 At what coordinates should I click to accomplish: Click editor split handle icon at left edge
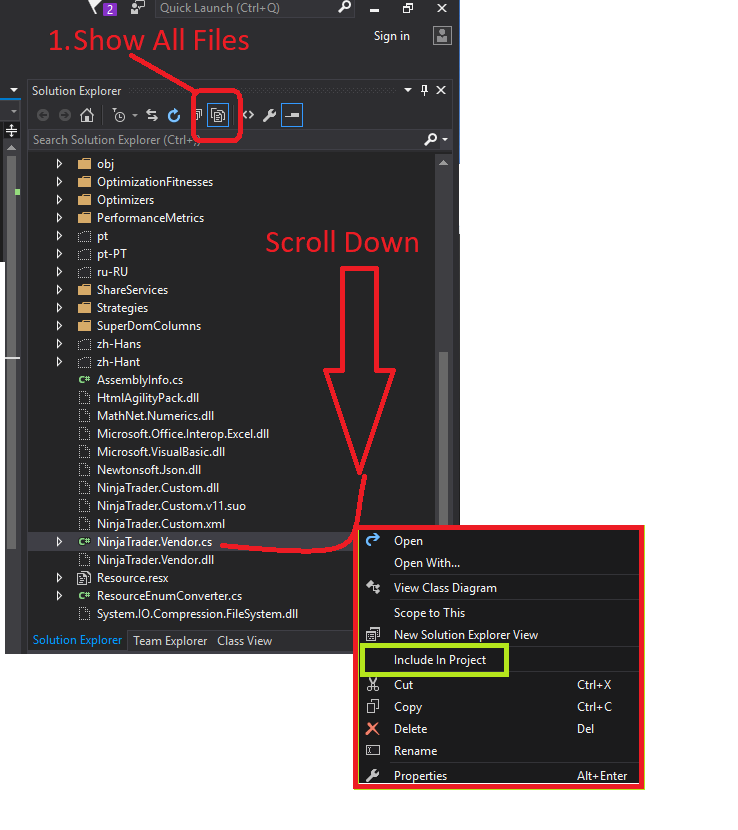pyautogui.click(x=11, y=130)
